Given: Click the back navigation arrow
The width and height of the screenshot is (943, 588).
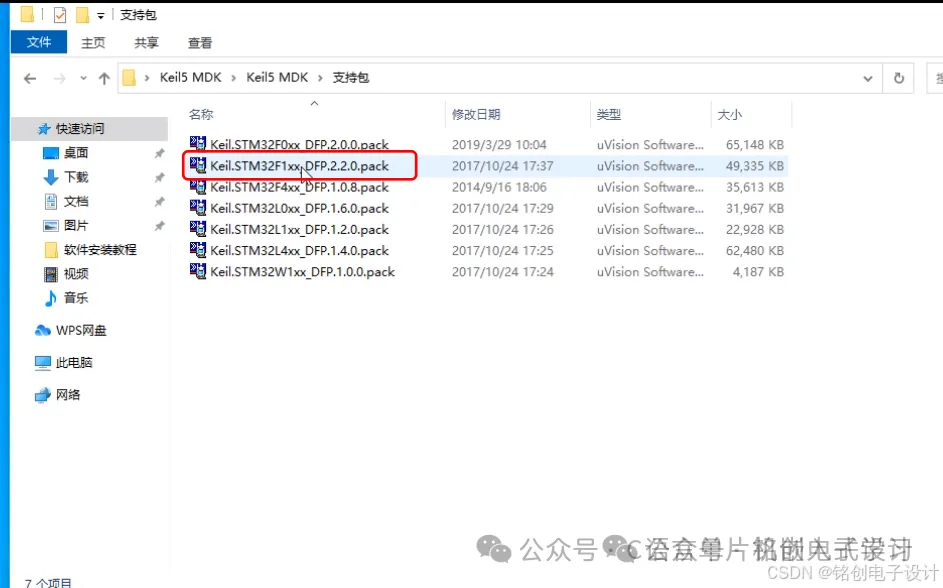Looking at the screenshot, I should coord(30,78).
